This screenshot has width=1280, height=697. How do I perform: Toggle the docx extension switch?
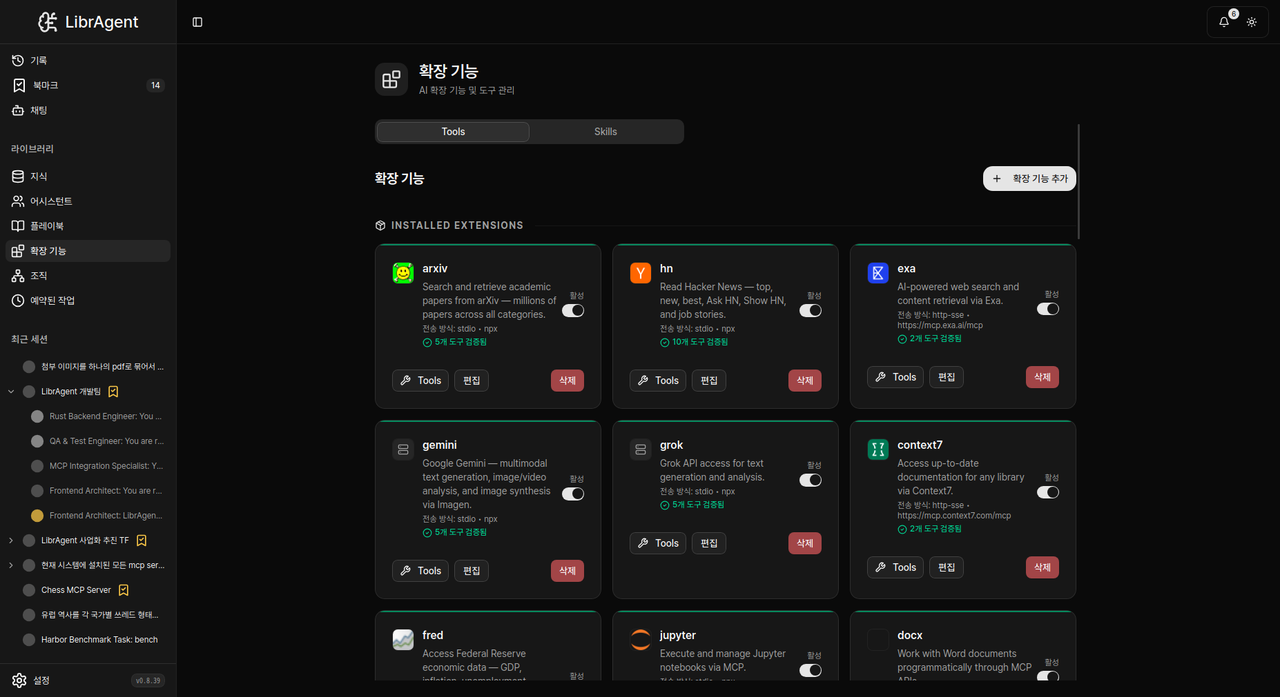point(1048,677)
